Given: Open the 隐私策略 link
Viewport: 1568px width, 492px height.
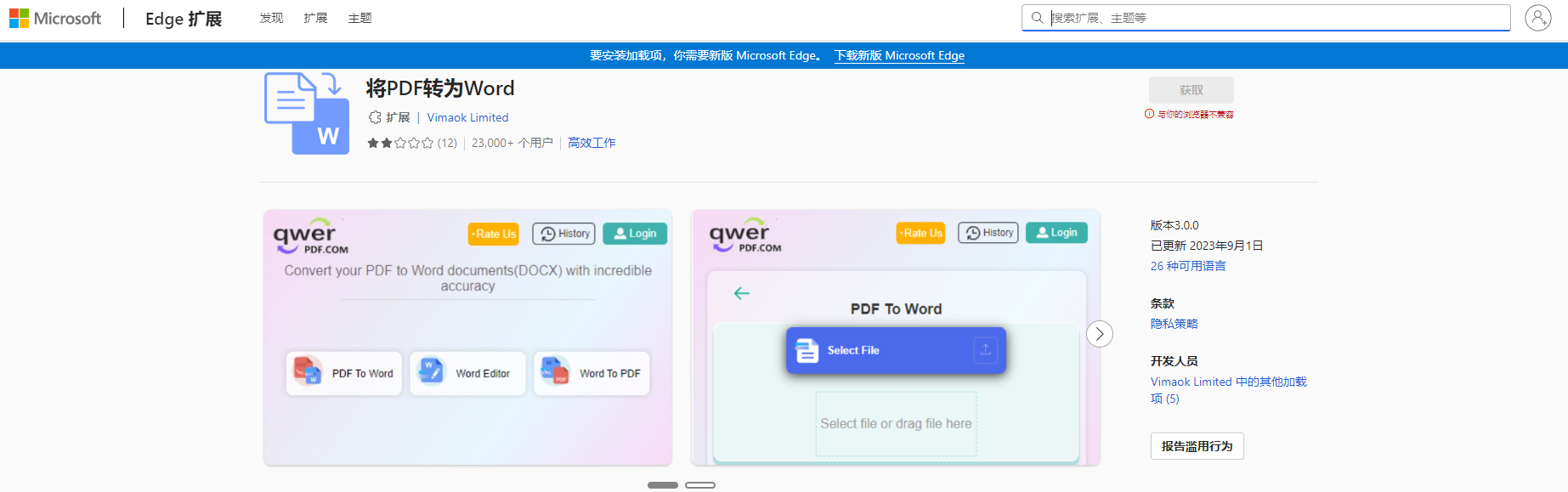Looking at the screenshot, I should tap(1174, 324).
